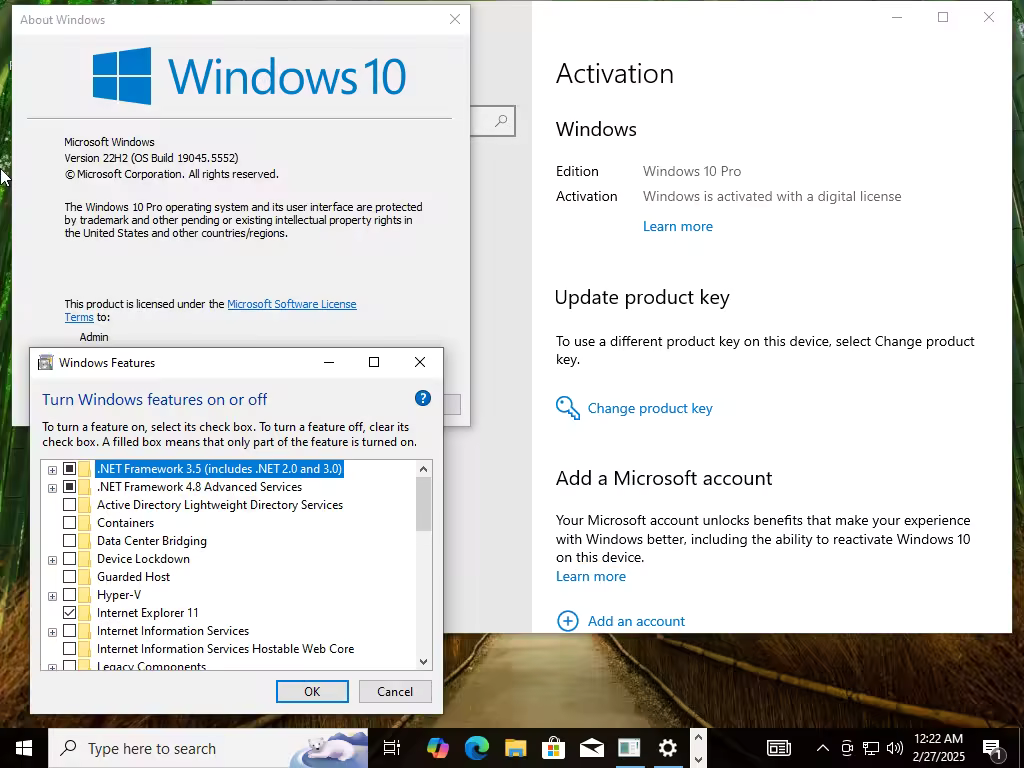Open the volume tray icon

point(895,748)
